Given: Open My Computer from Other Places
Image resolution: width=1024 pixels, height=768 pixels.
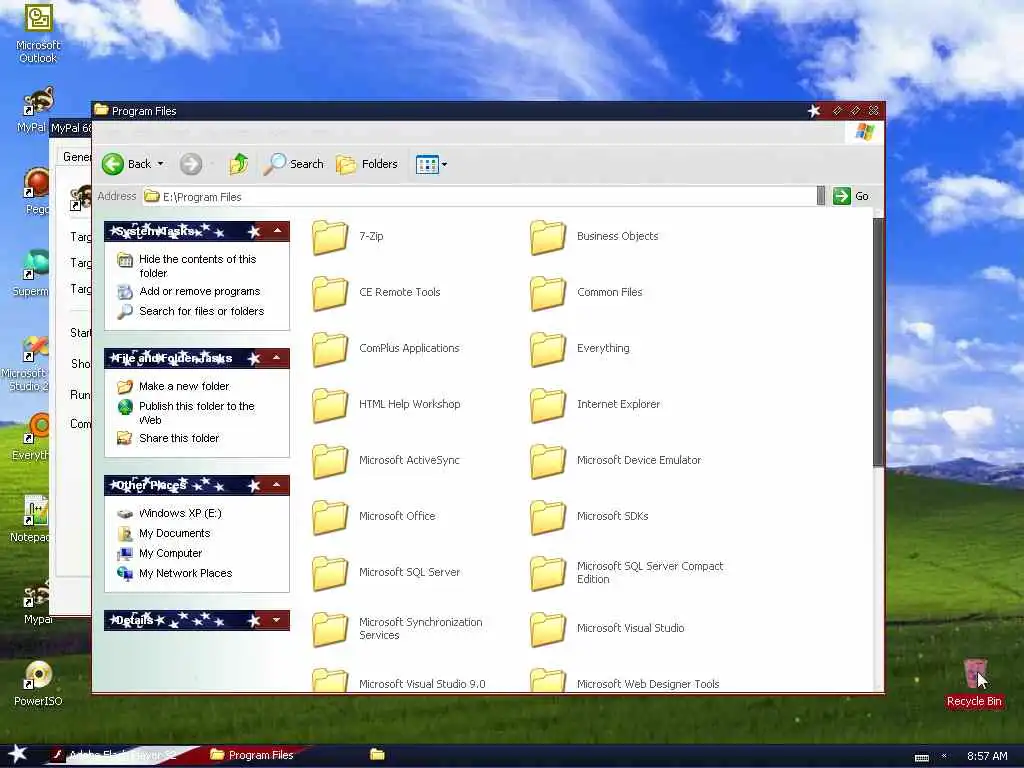Looking at the screenshot, I should click(x=170, y=553).
